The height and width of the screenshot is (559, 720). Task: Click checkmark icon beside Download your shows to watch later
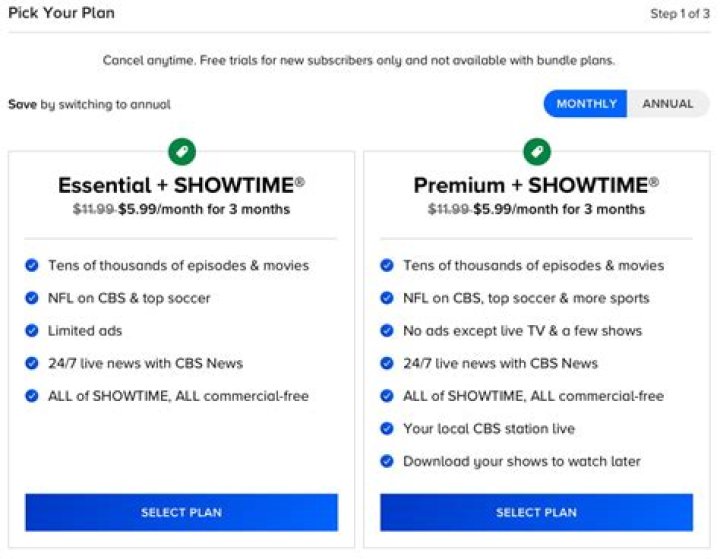pos(387,461)
